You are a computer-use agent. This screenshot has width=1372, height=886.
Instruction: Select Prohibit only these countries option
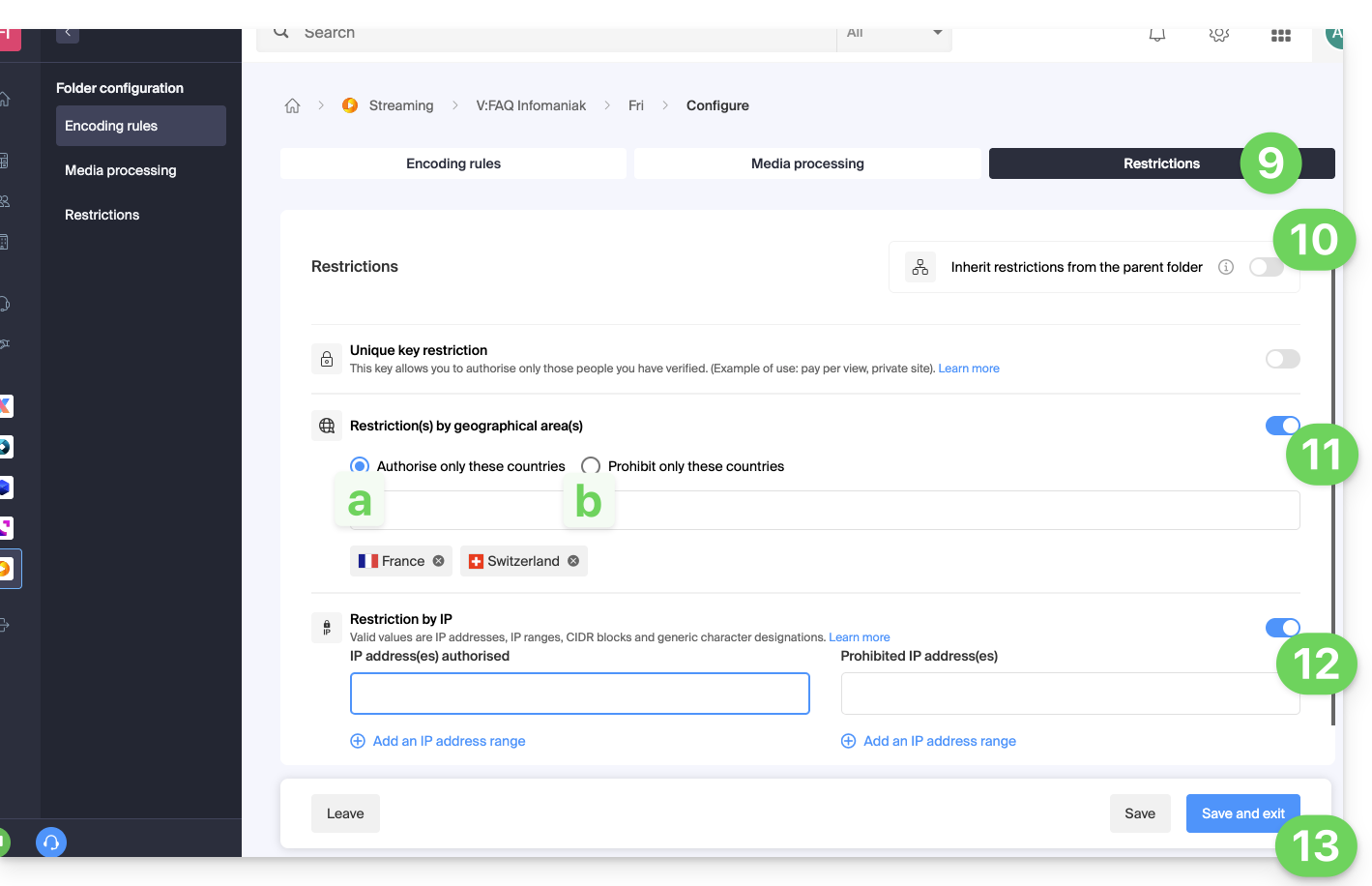click(591, 466)
